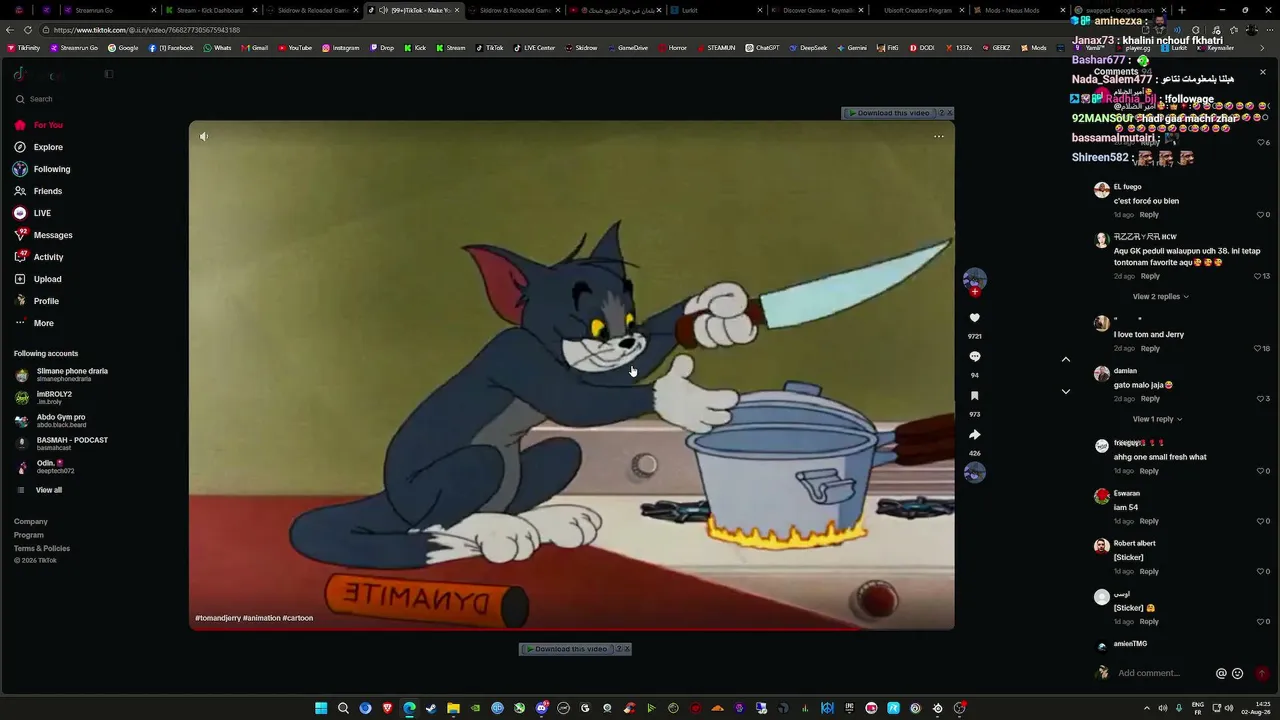Open the emoji picker in comment box
The image size is (1280, 720).
(1238, 674)
